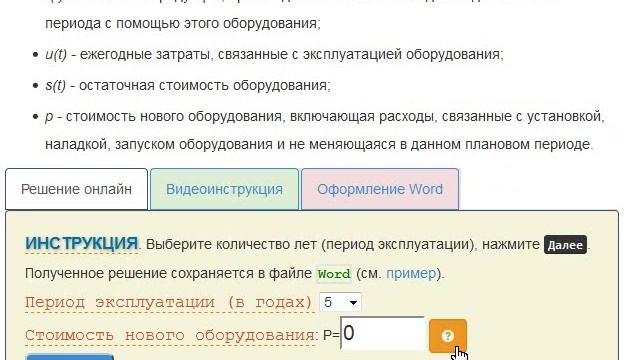Select the Период эксплуатации (в годах) label

pyautogui.click(x=169, y=302)
